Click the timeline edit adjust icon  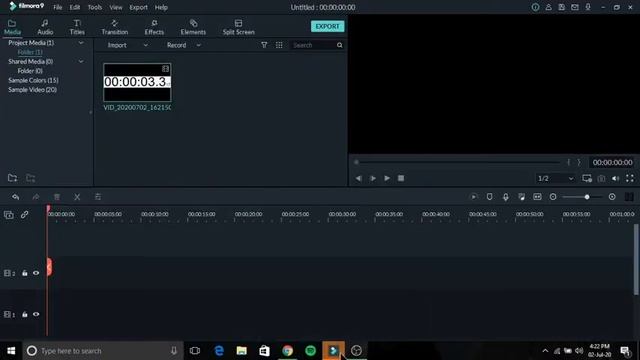click(x=98, y=197)
